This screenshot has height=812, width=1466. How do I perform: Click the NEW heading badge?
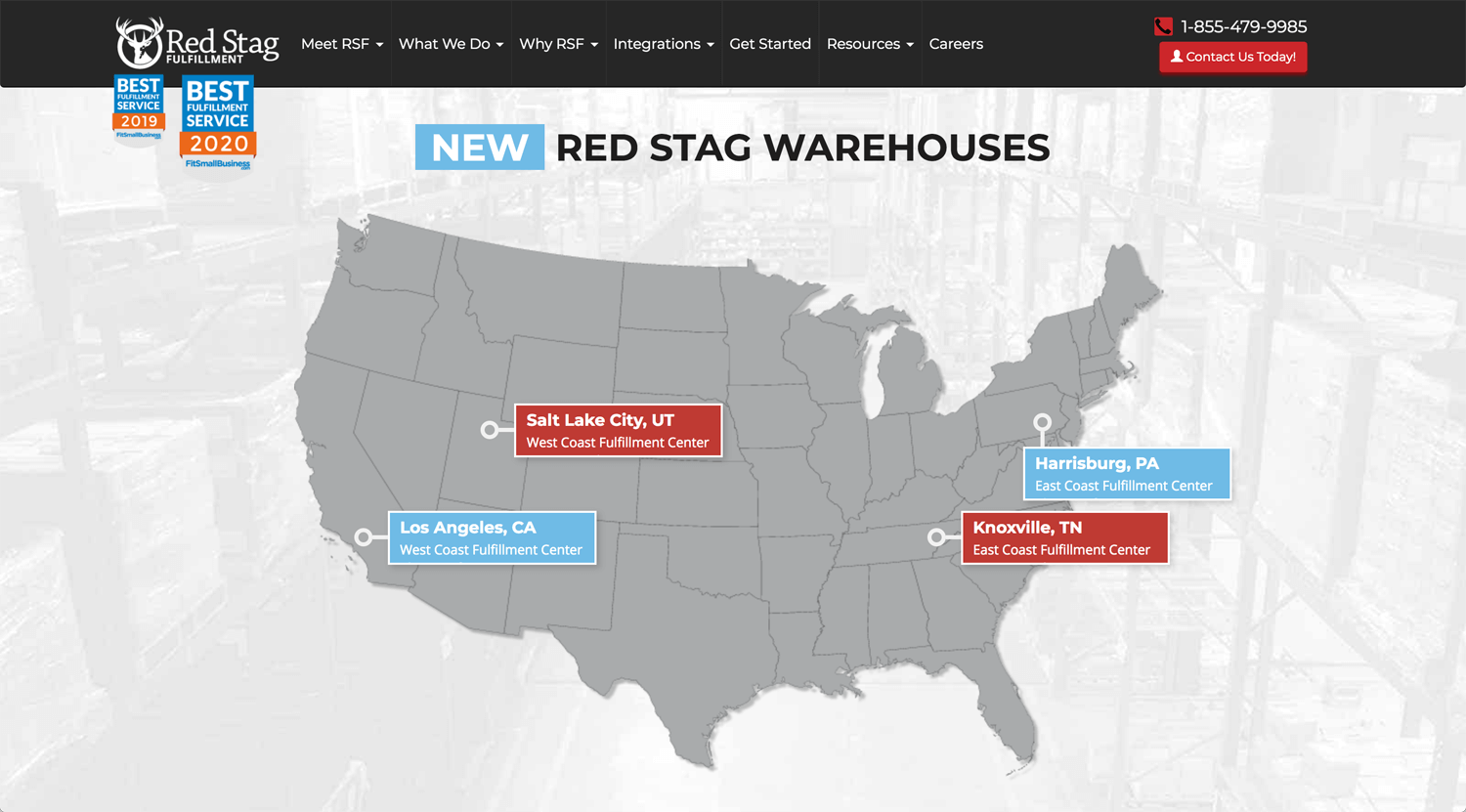click(x=480, y=148)
